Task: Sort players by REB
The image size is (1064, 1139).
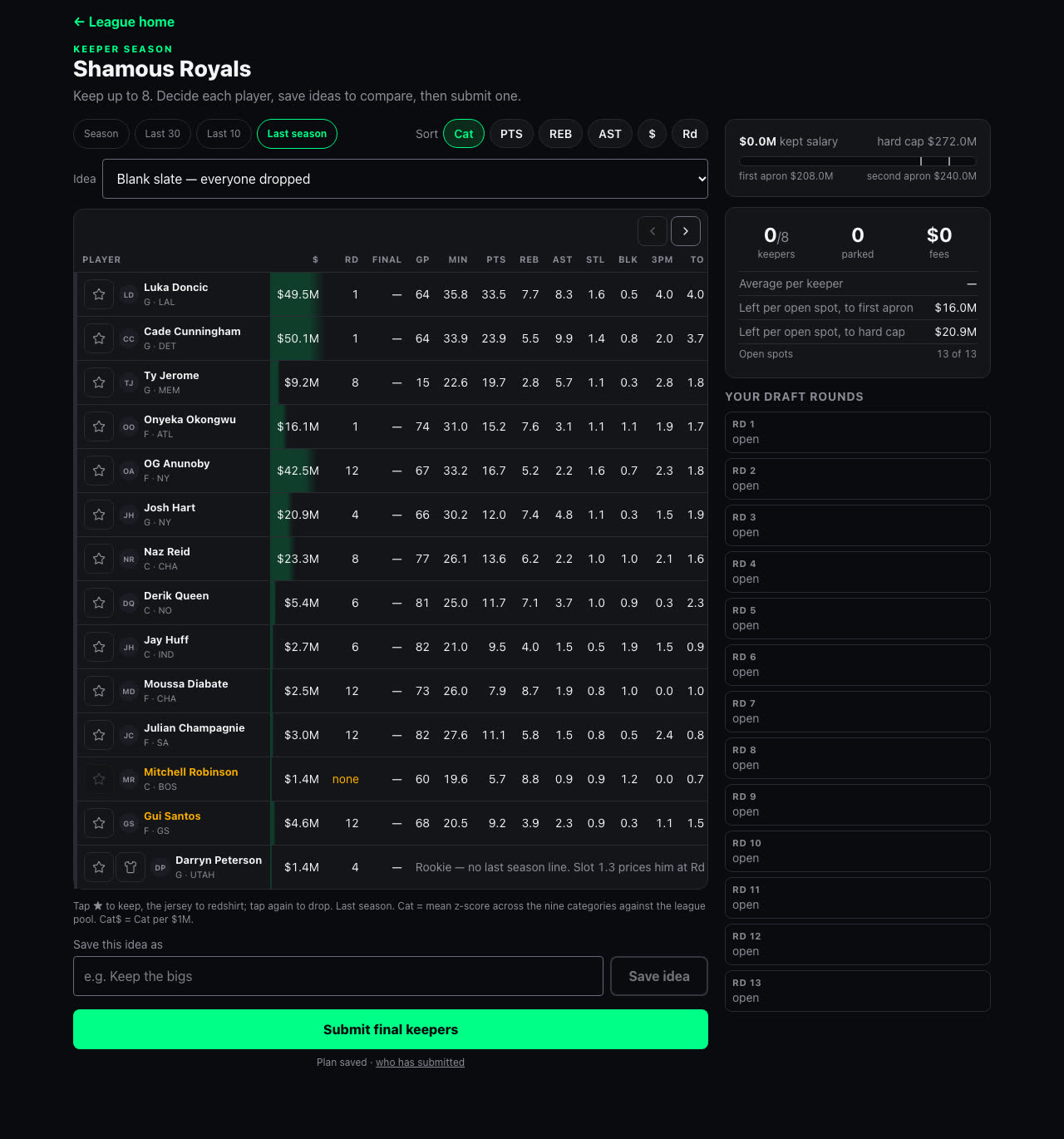Action: (x=561, y=134)
